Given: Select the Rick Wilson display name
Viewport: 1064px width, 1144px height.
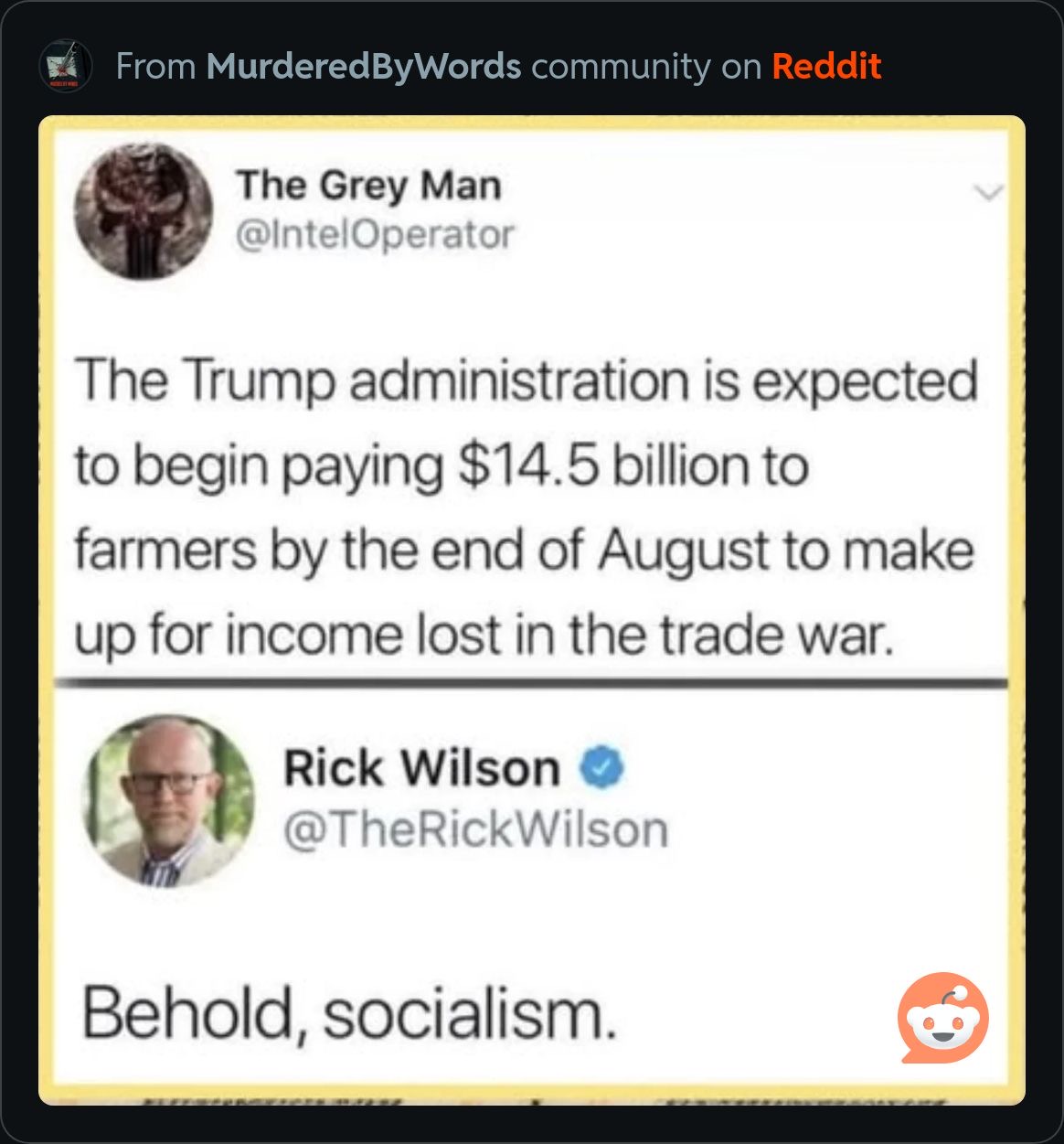Looking at the screenshot, I should tap(421, 767).
